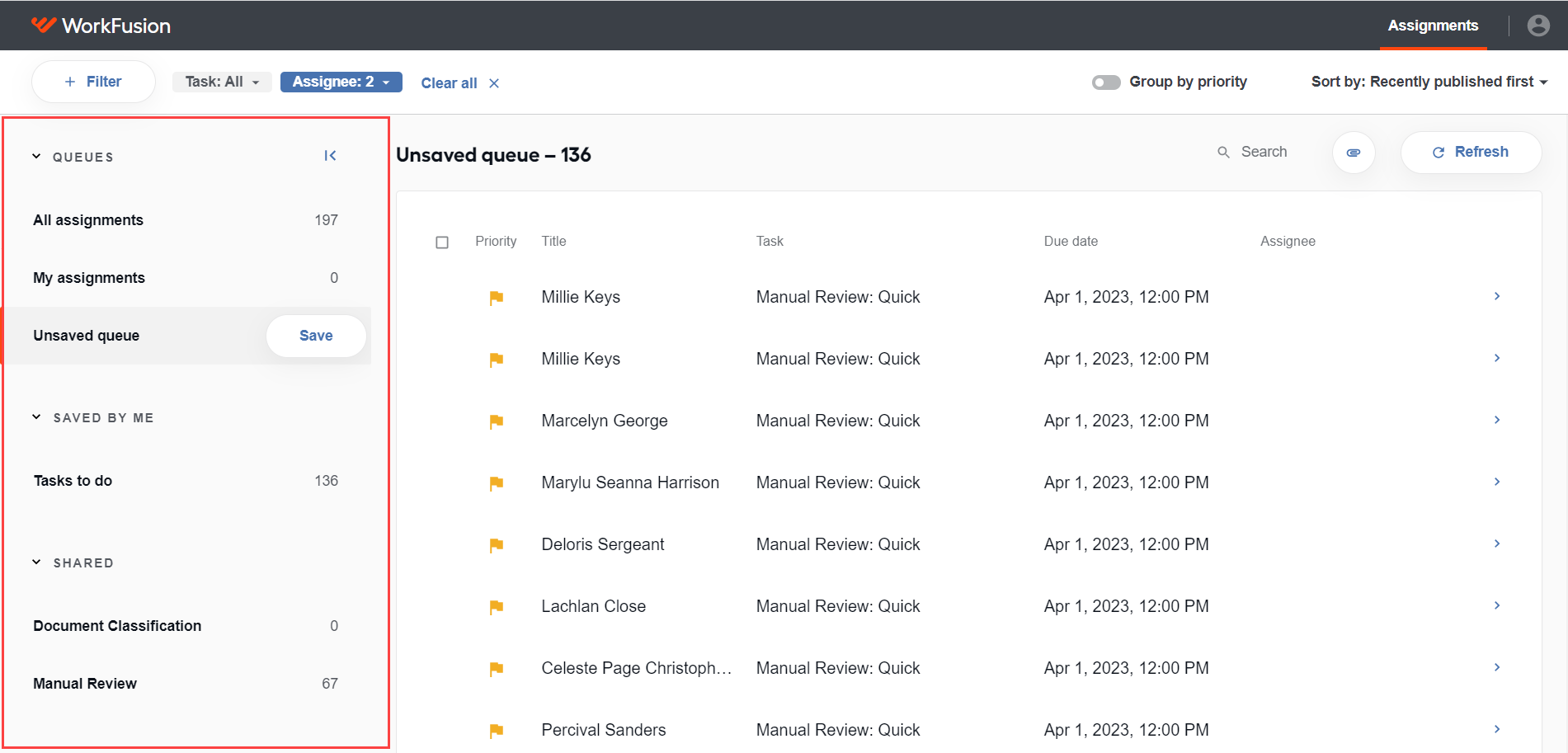The image size is (1568, 753).
Task: Click the X icon next to Clear all
Action: pos(494,83)
